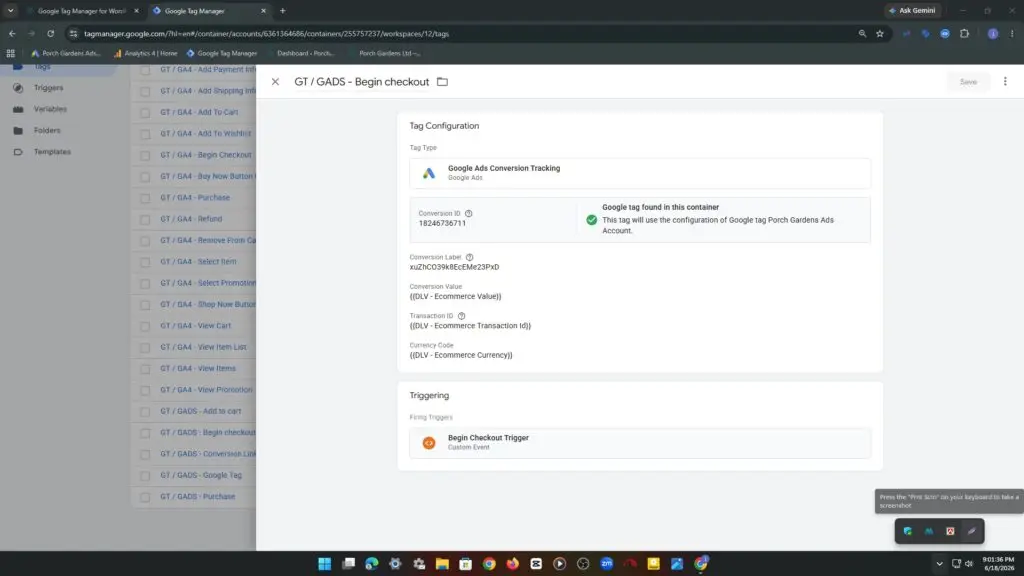Viewport: 1024px width, 576px height.
Task: Open the GT / GADS - Conversion Linker tag
Action: (x=208, y=454)
